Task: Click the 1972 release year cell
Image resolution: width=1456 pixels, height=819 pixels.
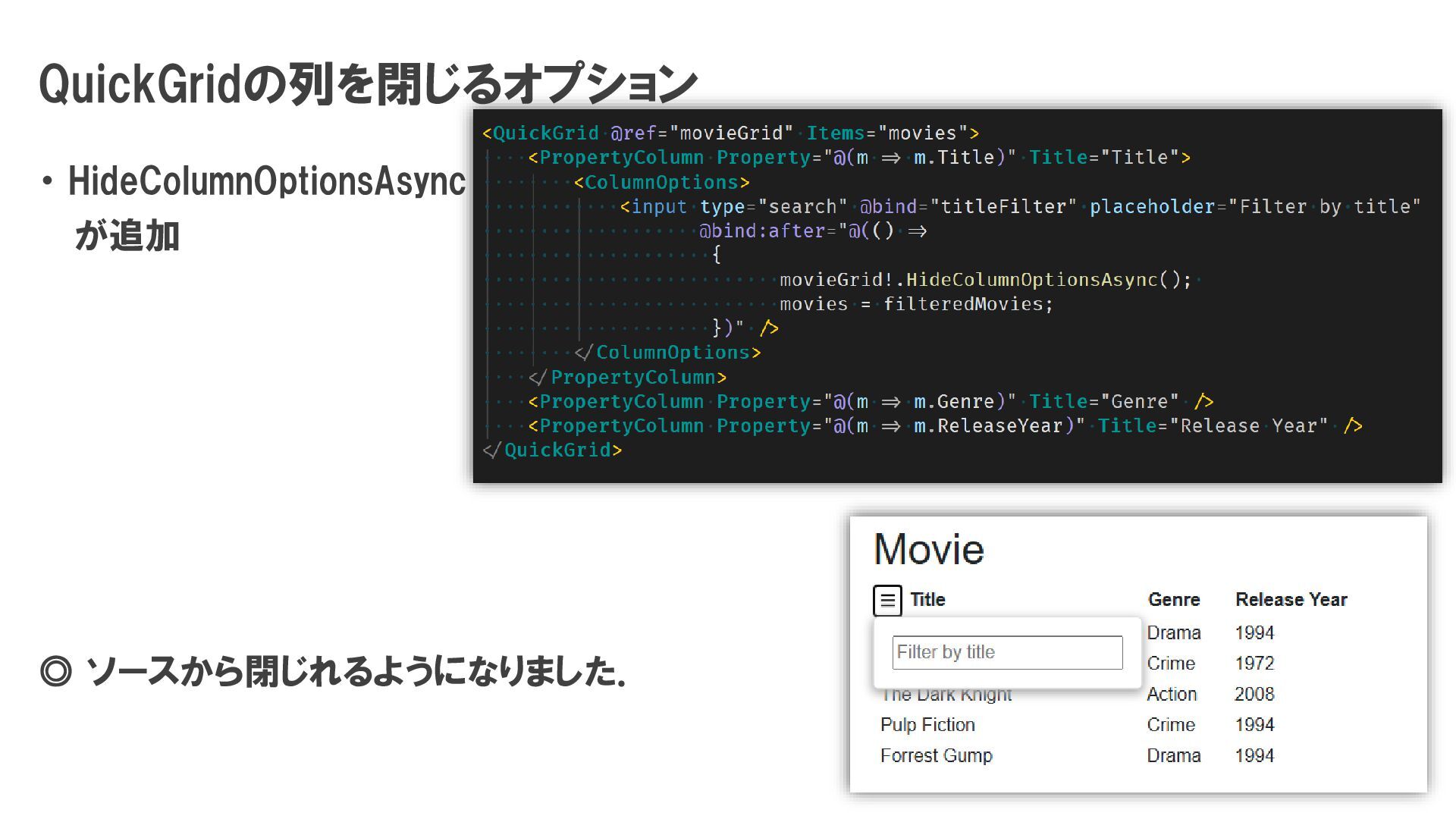Action: tap(1254, 664)
